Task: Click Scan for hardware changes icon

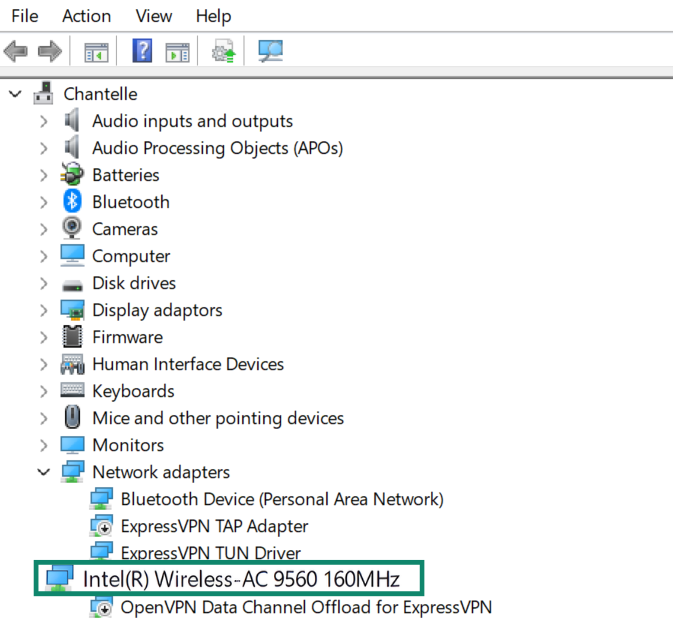Action: tap(270, 51)
